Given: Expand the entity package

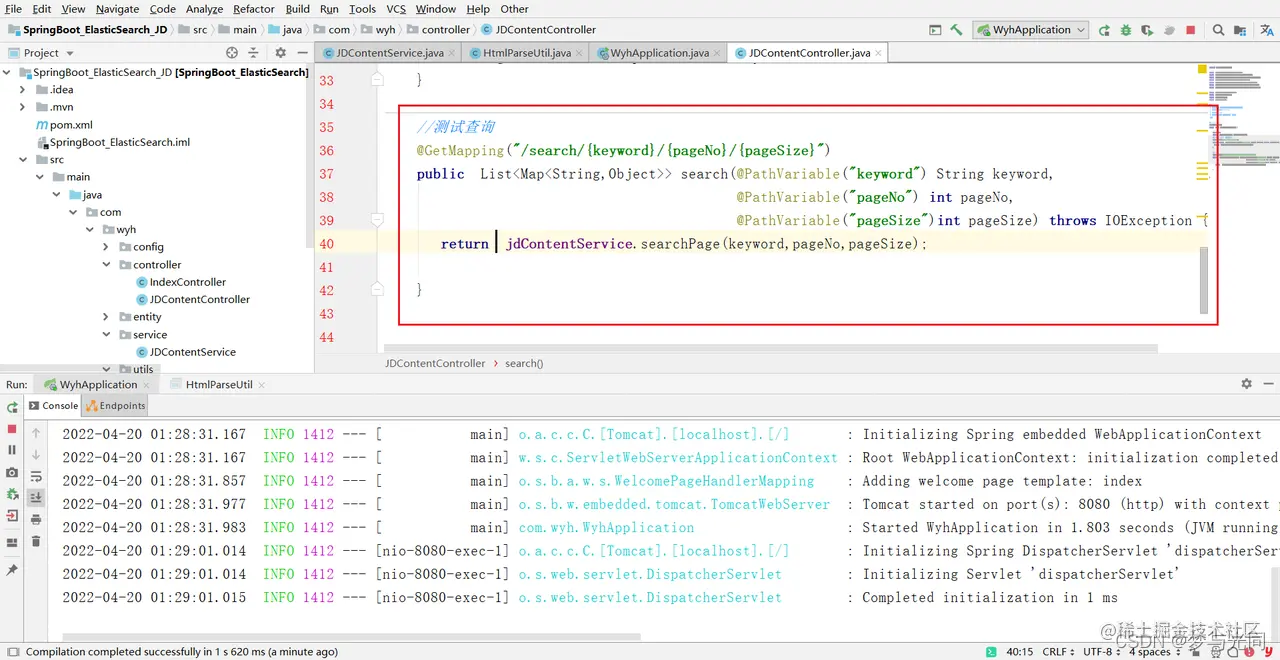Looking at the screenshot, I should tap(106, 317).
